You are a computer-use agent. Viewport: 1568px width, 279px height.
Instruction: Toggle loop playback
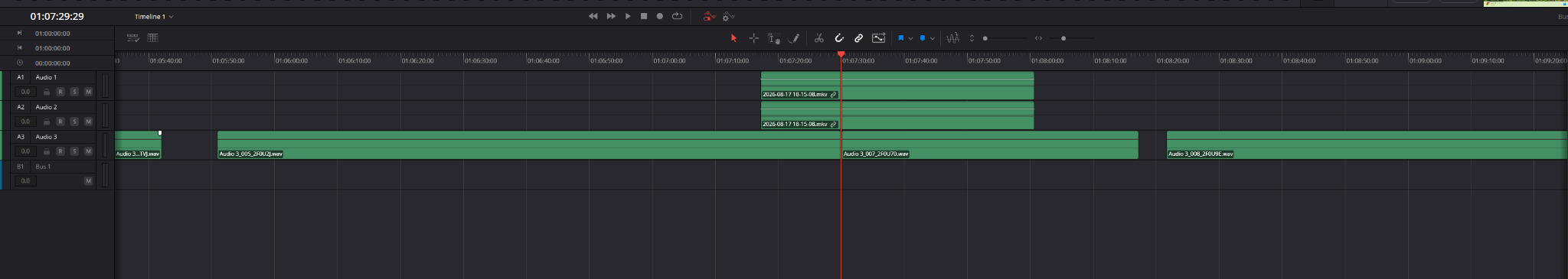pyautogui.click(x=677, y=16)
